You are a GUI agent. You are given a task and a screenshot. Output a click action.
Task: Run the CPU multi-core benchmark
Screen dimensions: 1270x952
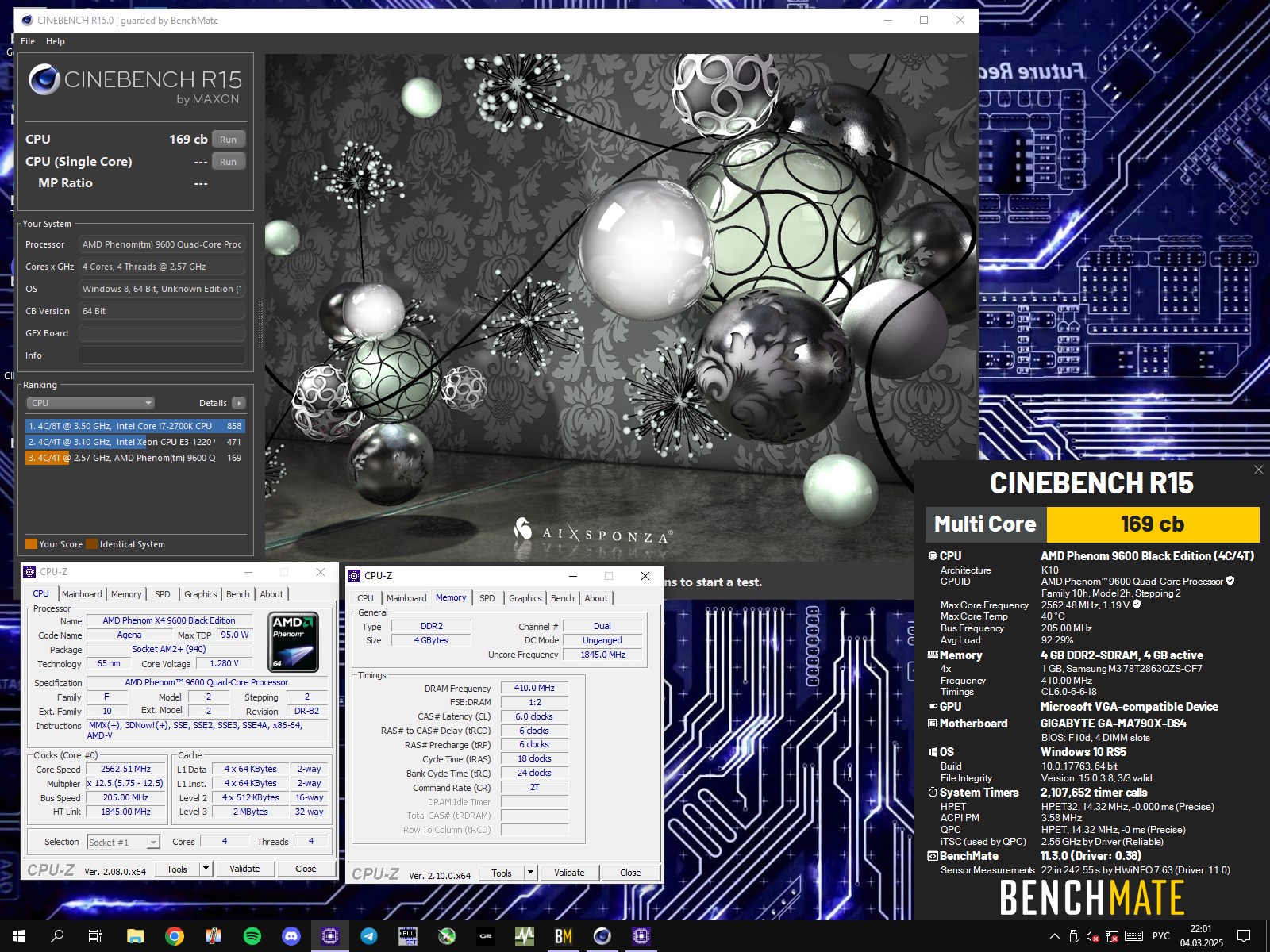[229, 140]
